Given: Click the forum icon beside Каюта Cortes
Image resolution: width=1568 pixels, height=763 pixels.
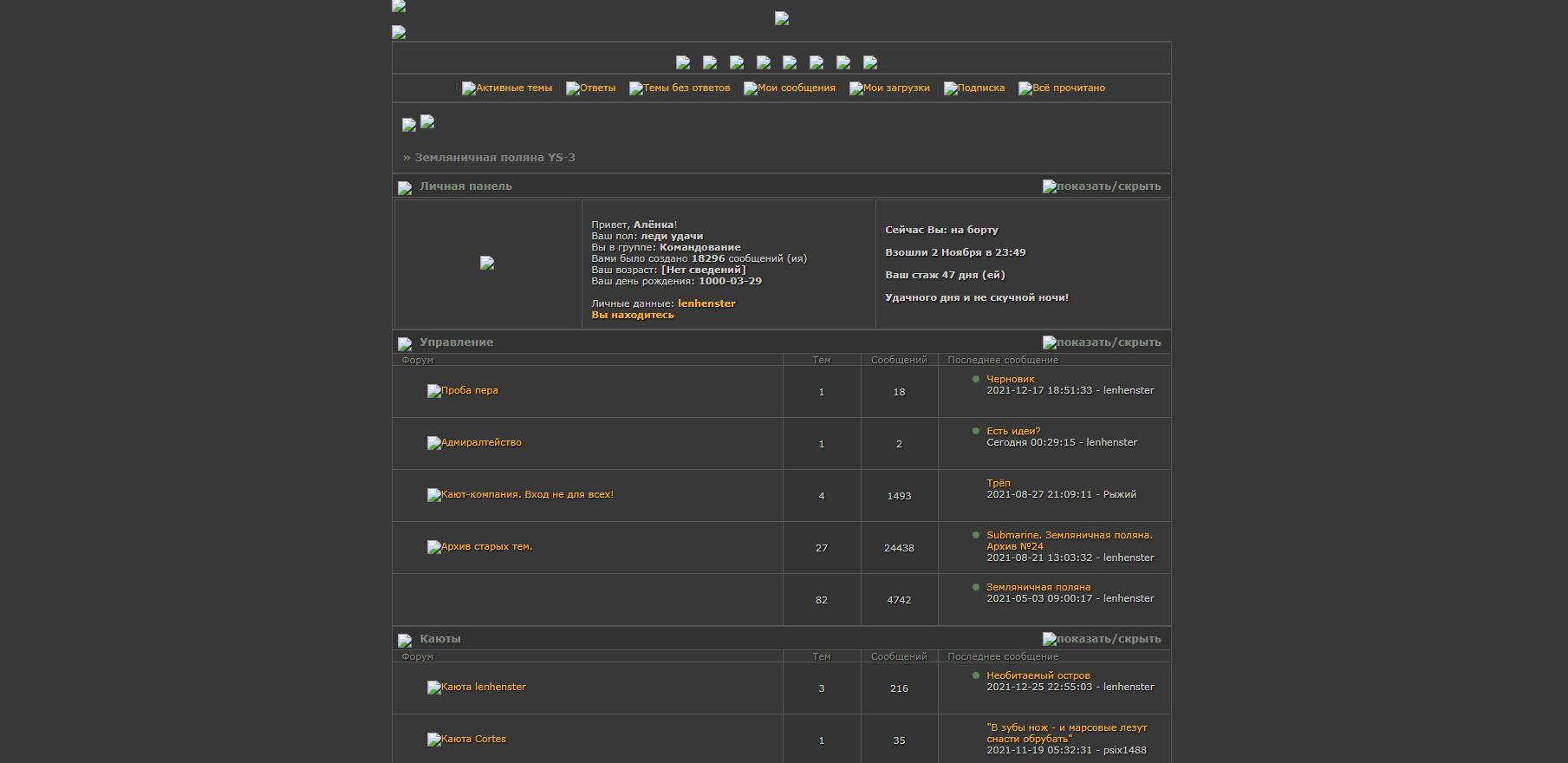Looking at the screenshot, I should [433, 740].
